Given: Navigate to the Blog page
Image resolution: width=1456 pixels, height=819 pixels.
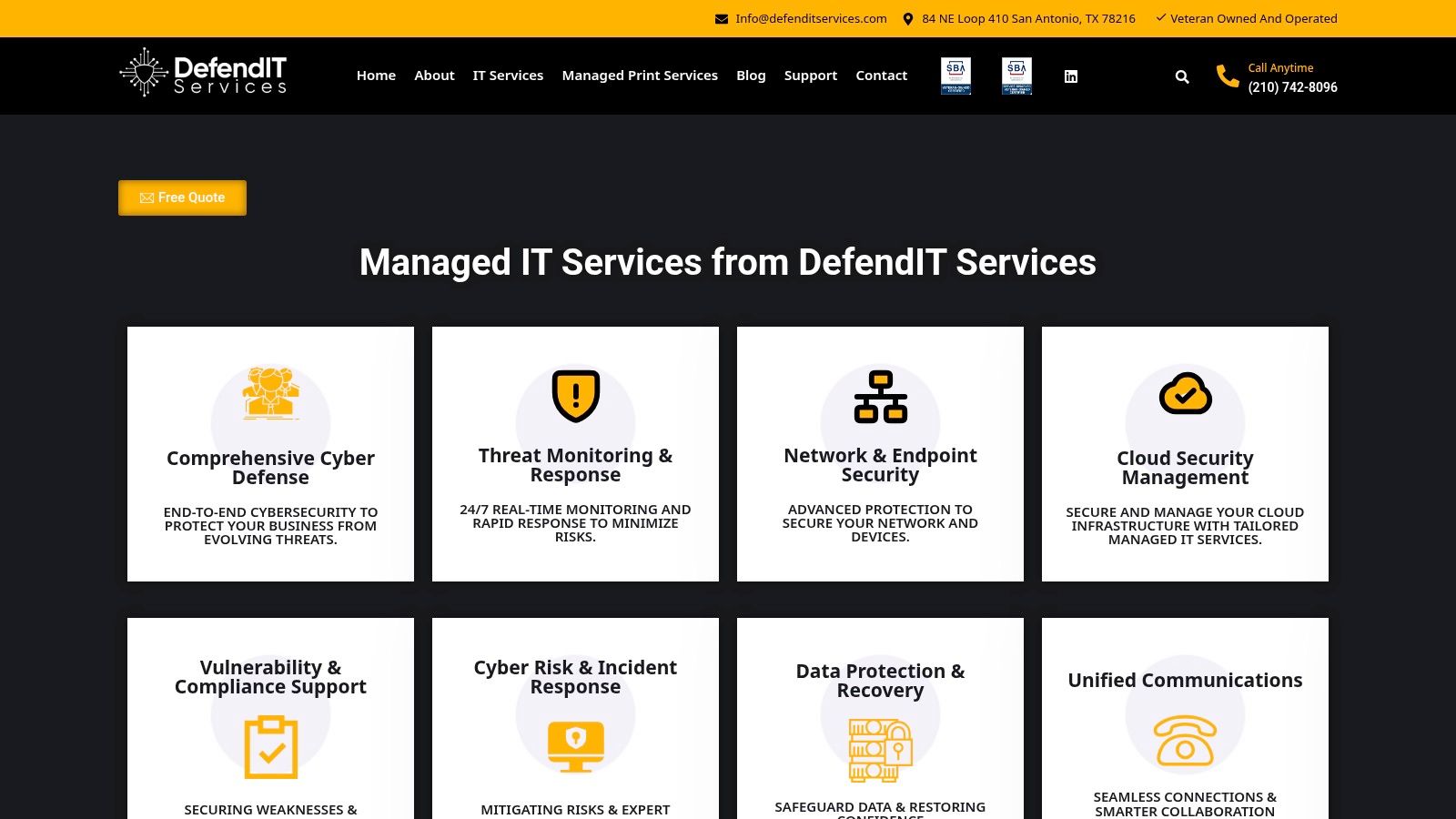Looking at the screenshot, I should [751, 76].
